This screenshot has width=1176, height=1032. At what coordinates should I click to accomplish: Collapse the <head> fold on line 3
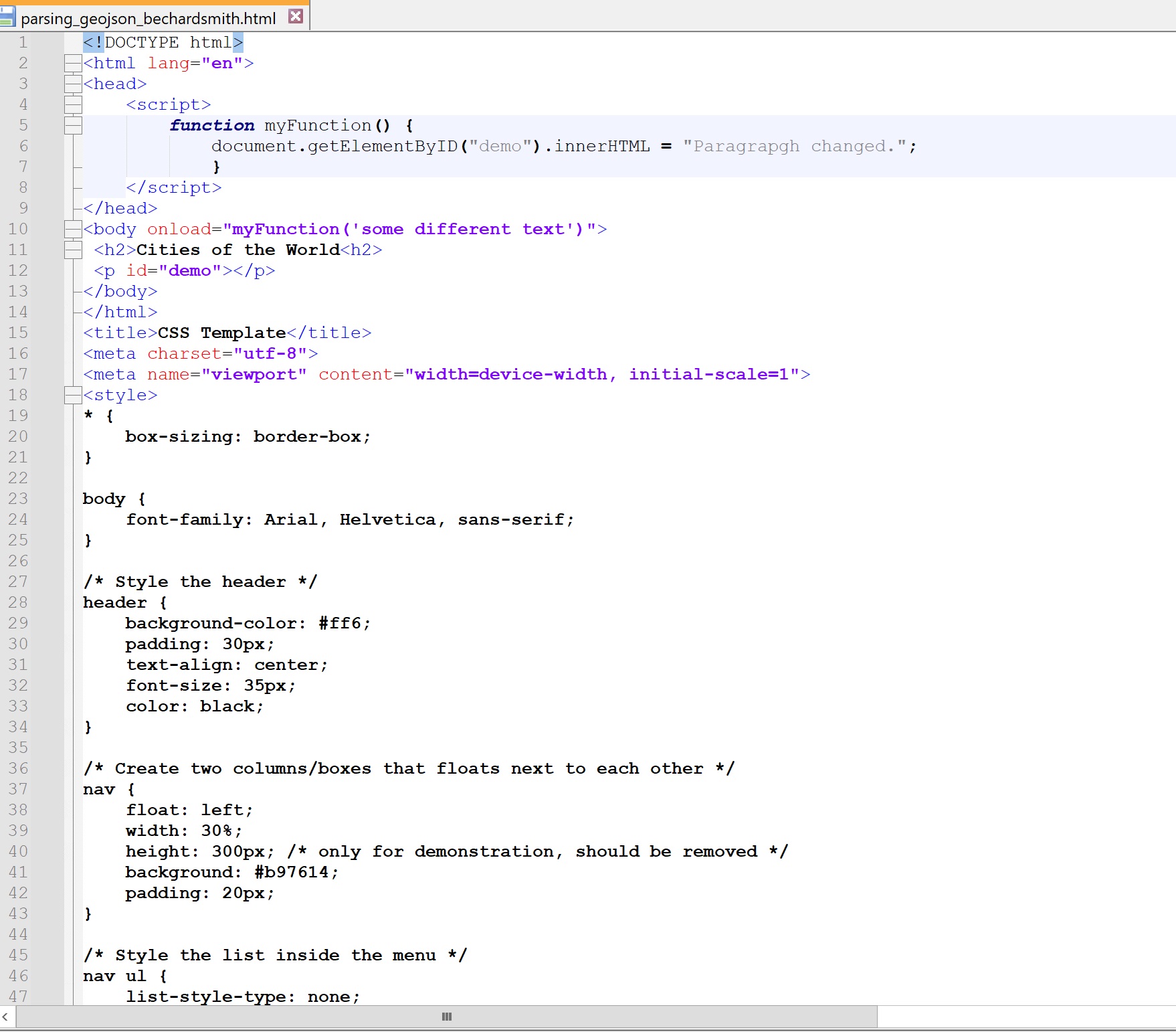coord(74,84)
